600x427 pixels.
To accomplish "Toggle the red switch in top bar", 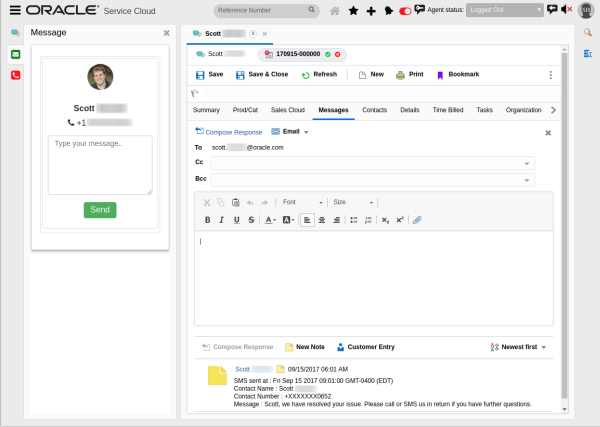I will coord(405,11).
